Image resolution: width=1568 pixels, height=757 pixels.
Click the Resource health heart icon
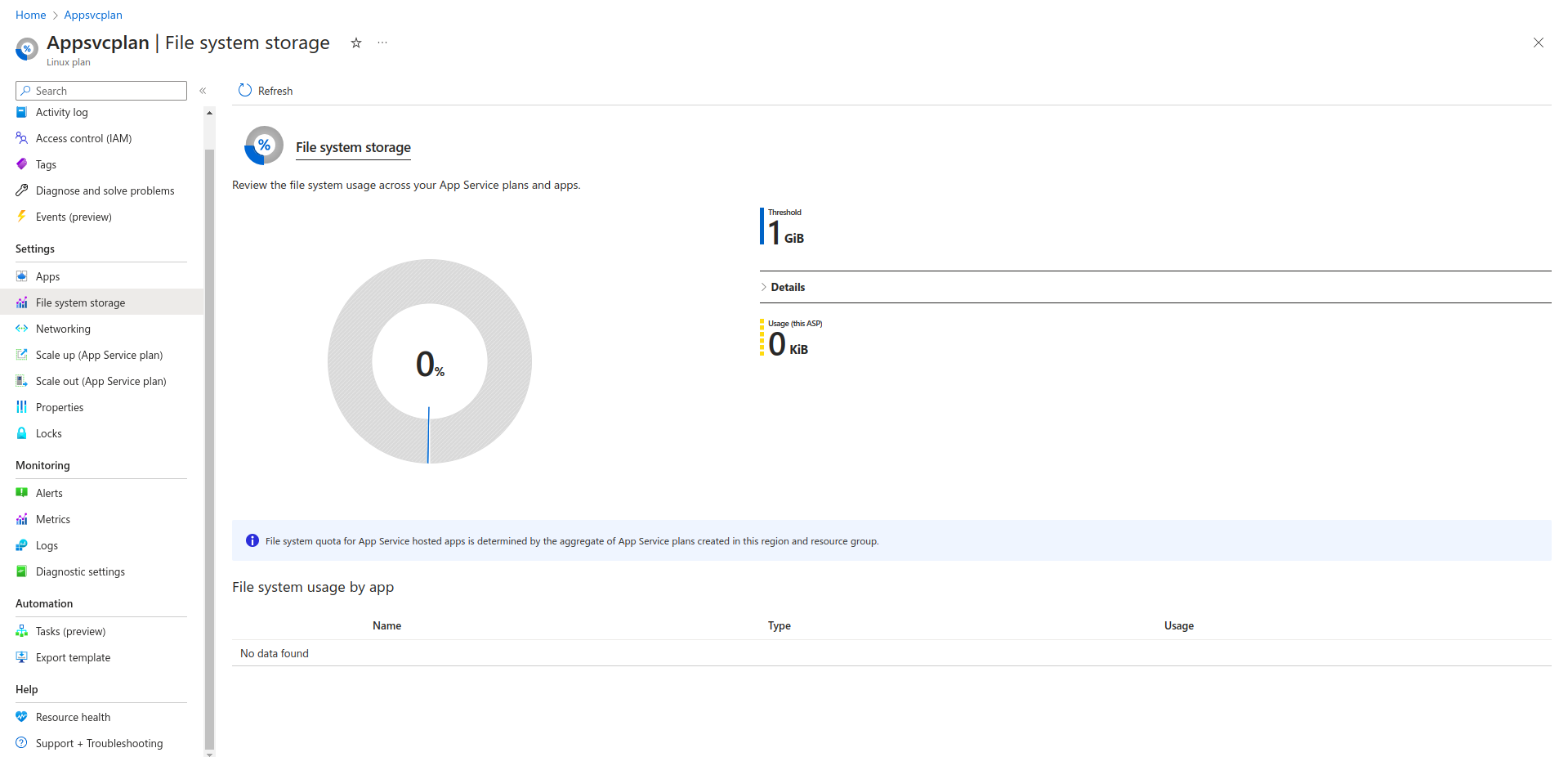(22, 717)
